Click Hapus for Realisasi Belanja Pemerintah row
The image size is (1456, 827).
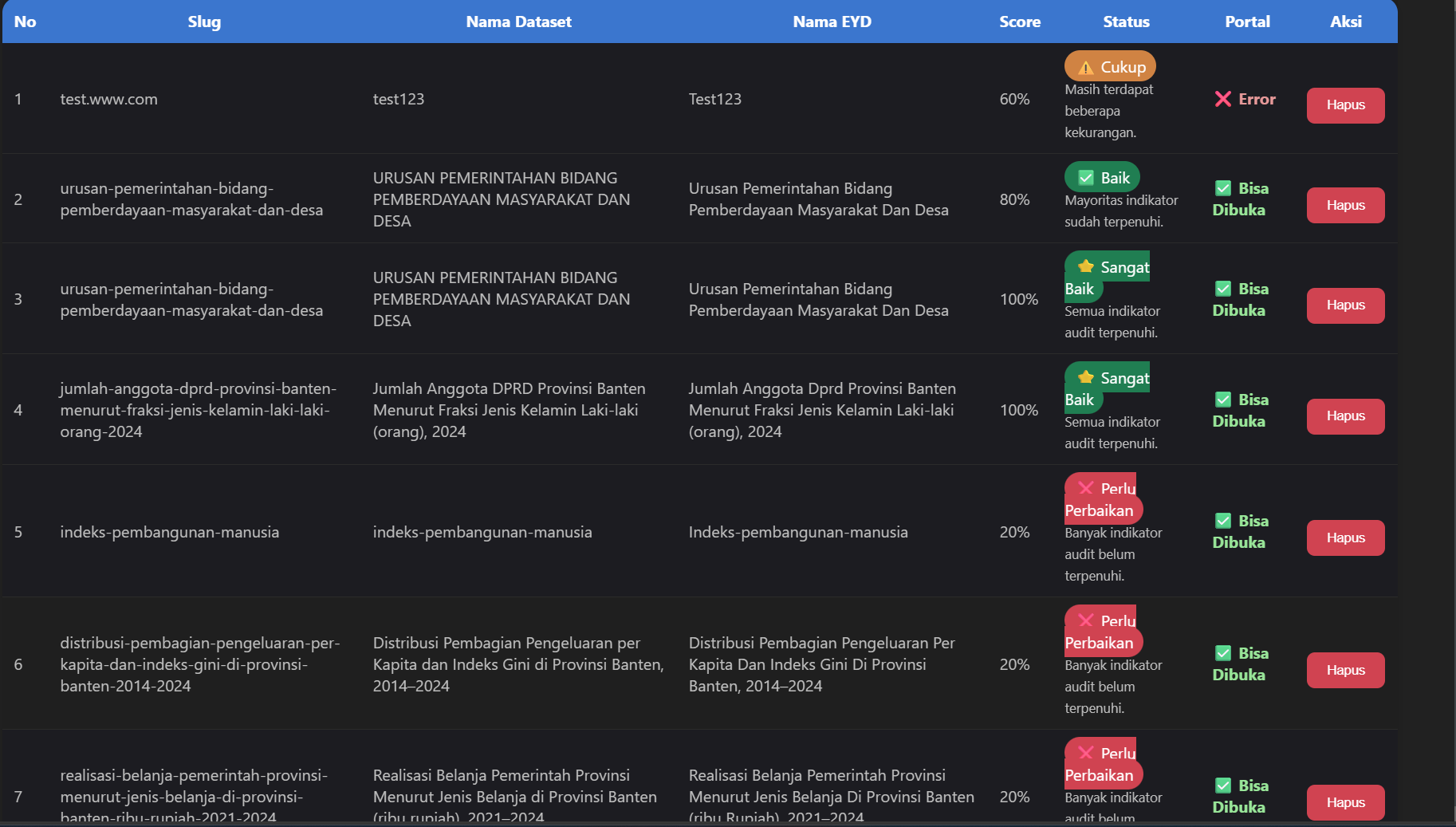pos(1345,802)
